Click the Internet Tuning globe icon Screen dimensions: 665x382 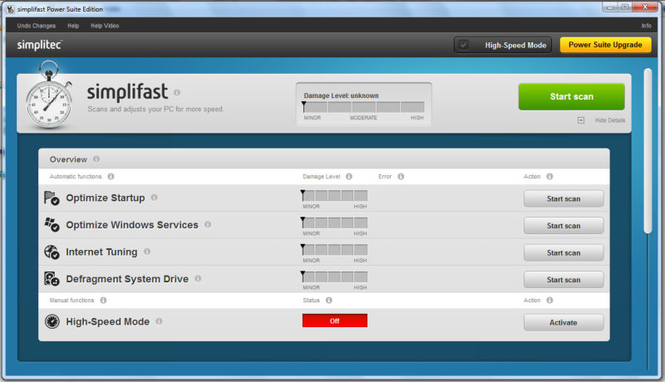coord(52,252)
